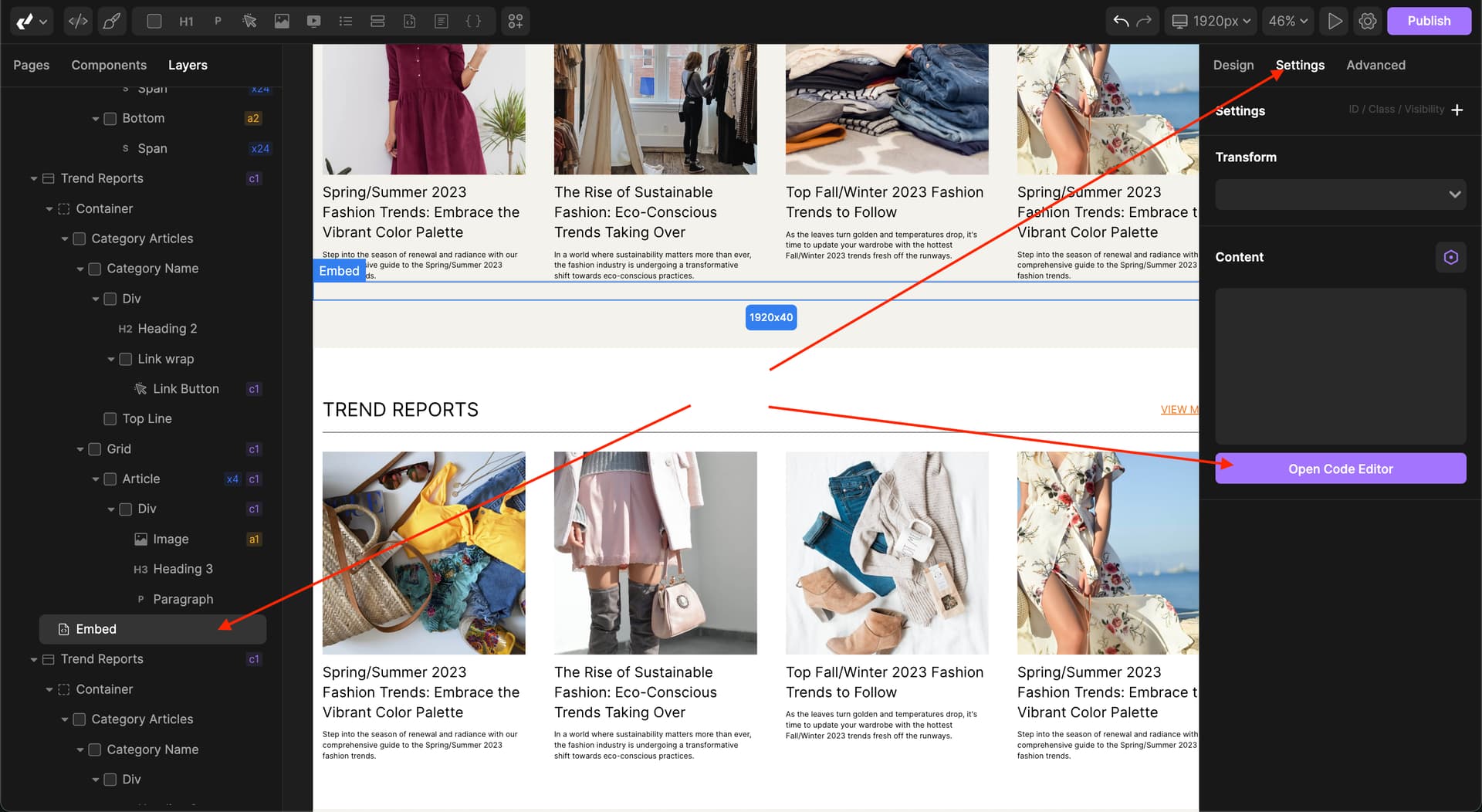Viewport: 1482px width, 812px height.
Task: Switch to the Components tab
Action: pyautogui.click(x=109, y=65)
